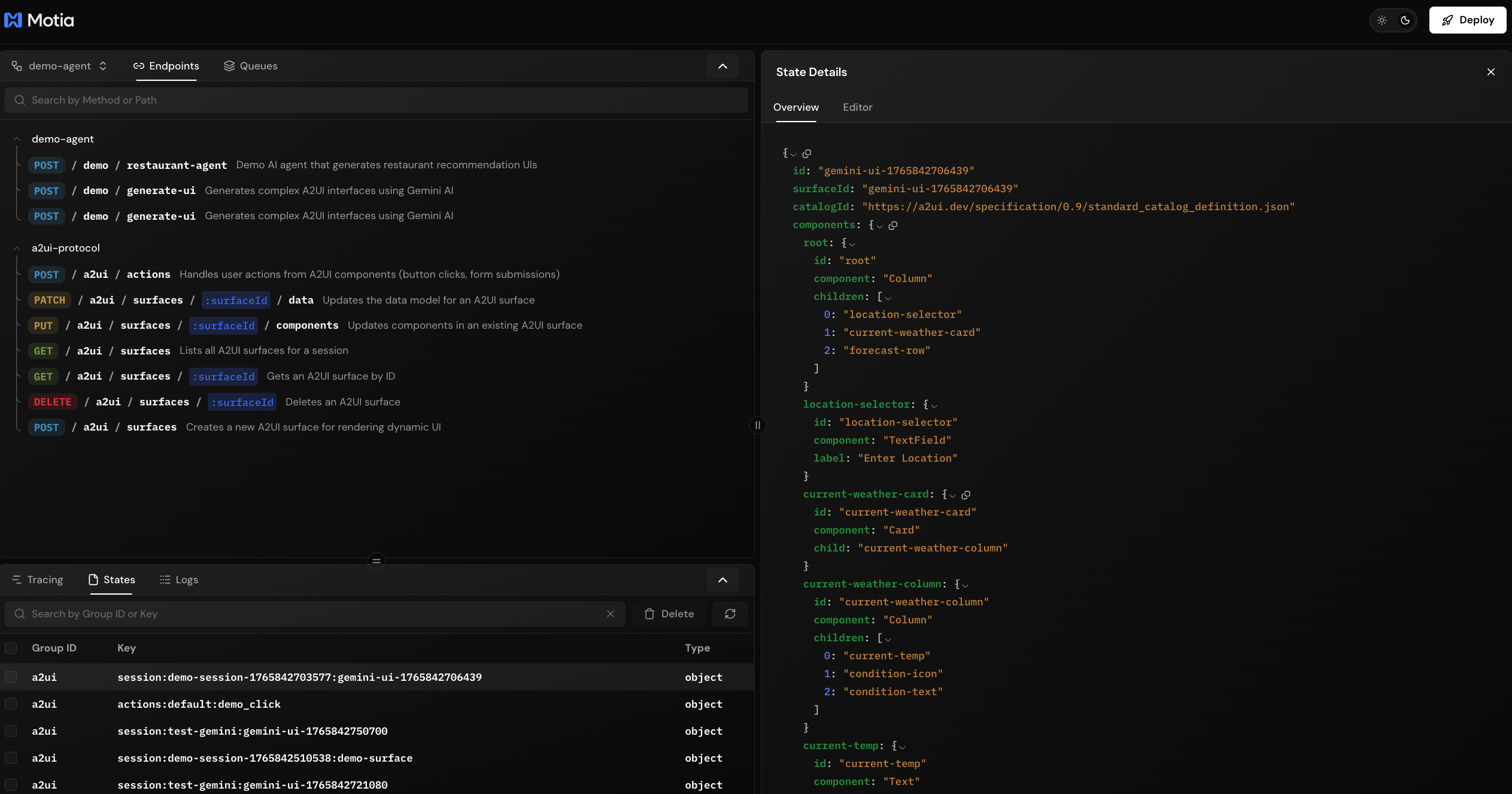Click the refresh states icon
This screenshot has height=794, width=1512.
(x=730, y=614)
